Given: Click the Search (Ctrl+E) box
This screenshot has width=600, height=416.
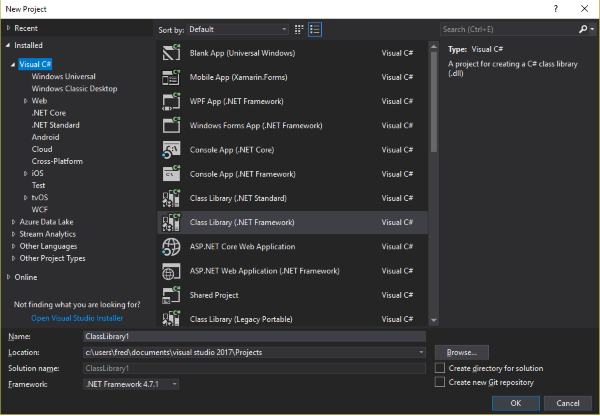Looking at the screenshot, I should [509, 29].
